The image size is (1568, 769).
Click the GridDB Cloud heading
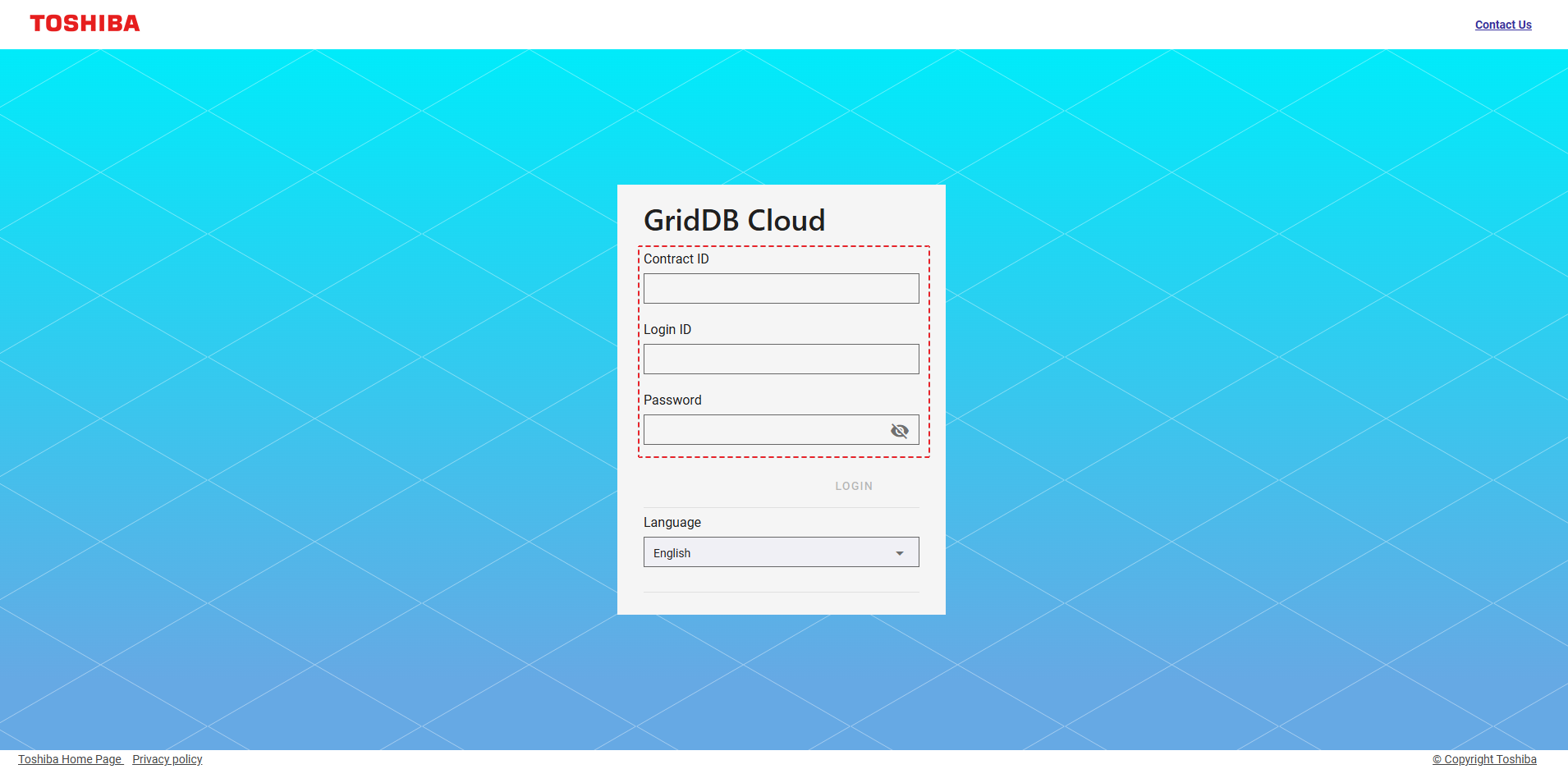tap(734, 220)
